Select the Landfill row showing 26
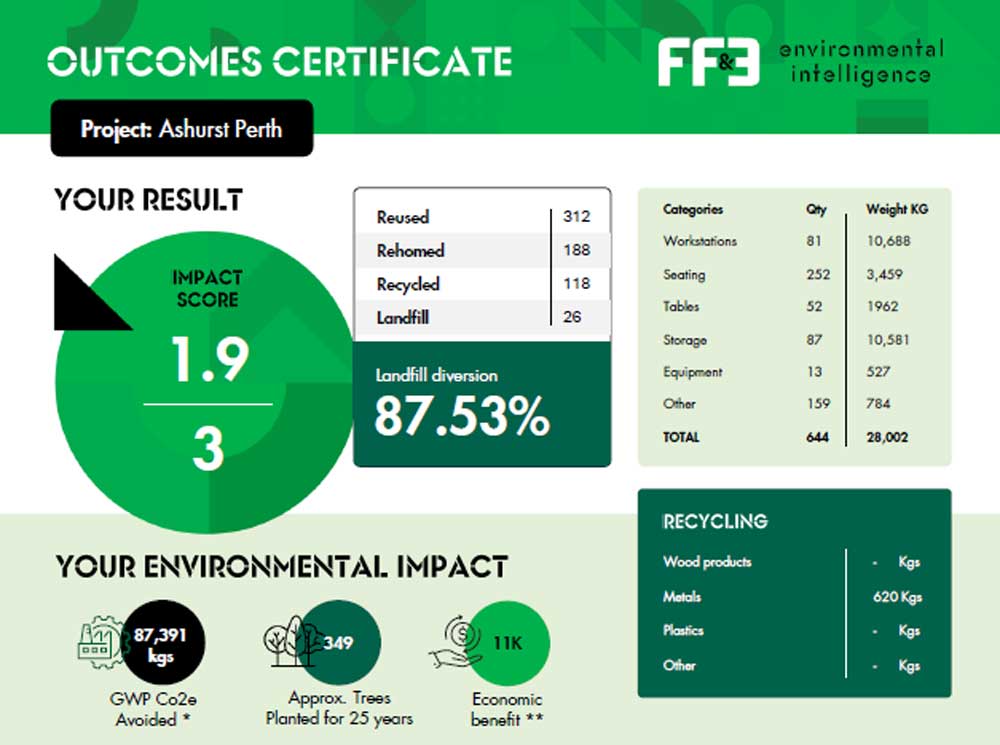 [x=481, y=317]
